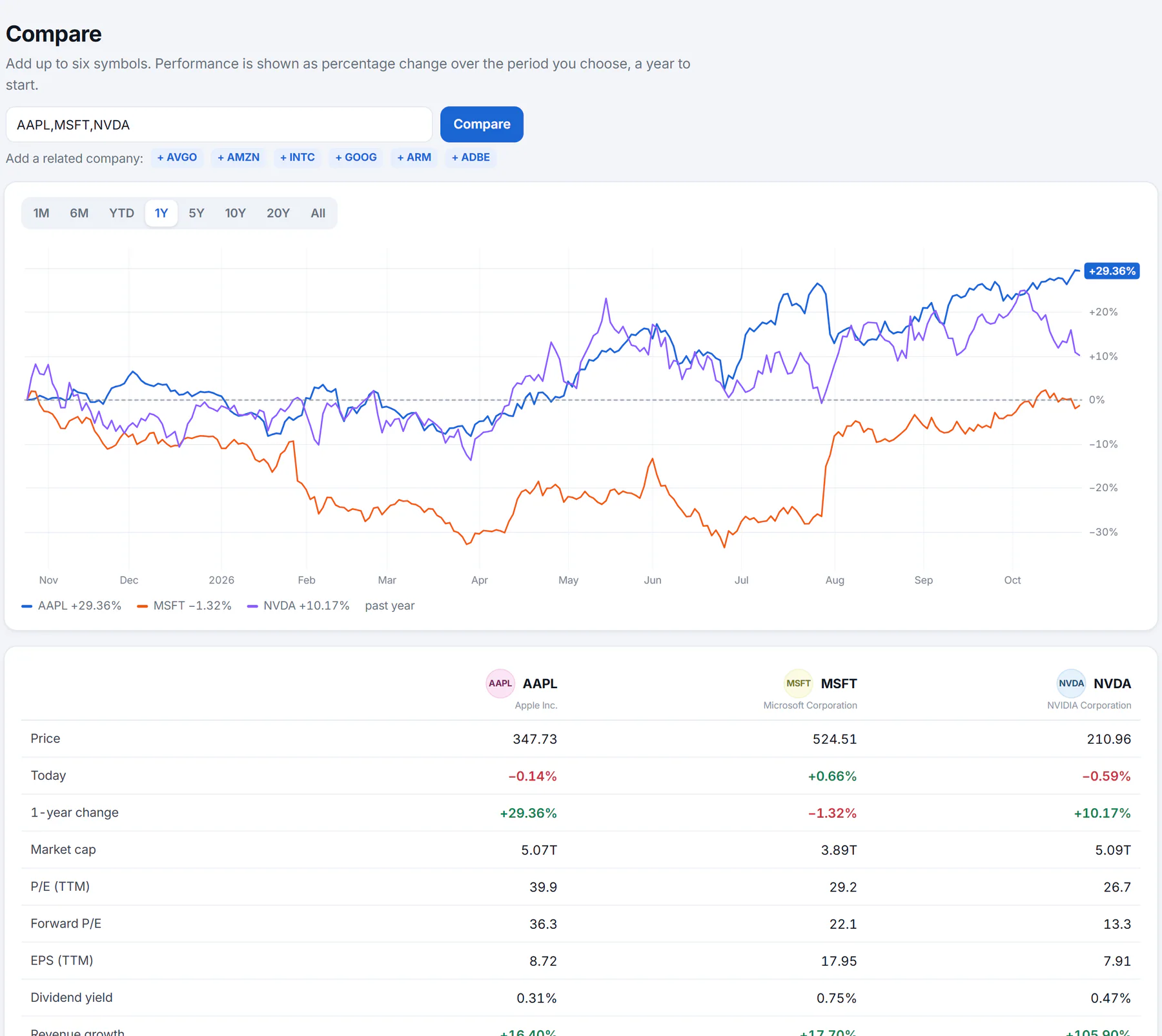Click AAPL +29.36% legend text
The image size is (1162, 1036).
(79, 606)
